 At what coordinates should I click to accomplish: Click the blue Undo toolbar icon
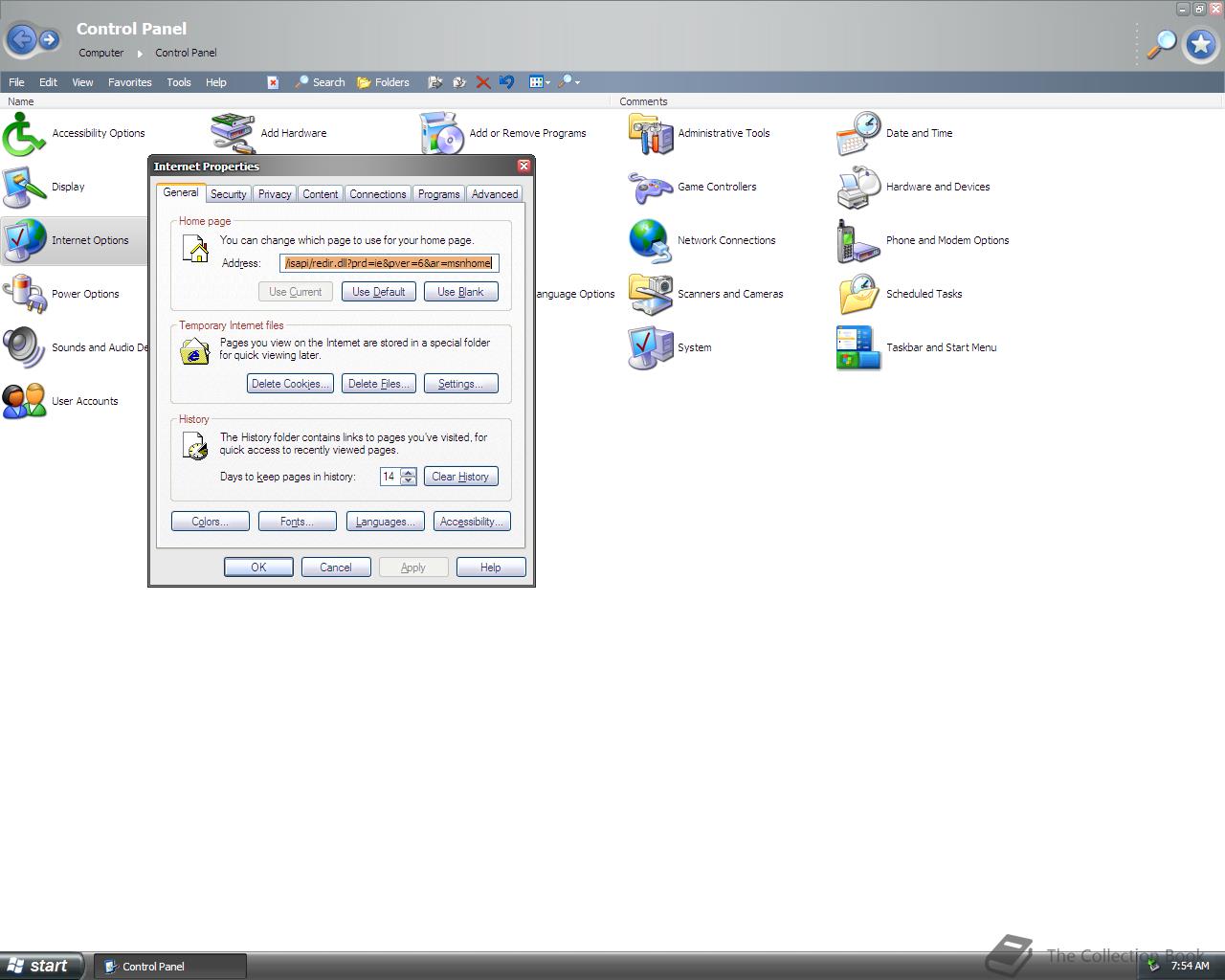pyautogui.click(x=507, y=82)
